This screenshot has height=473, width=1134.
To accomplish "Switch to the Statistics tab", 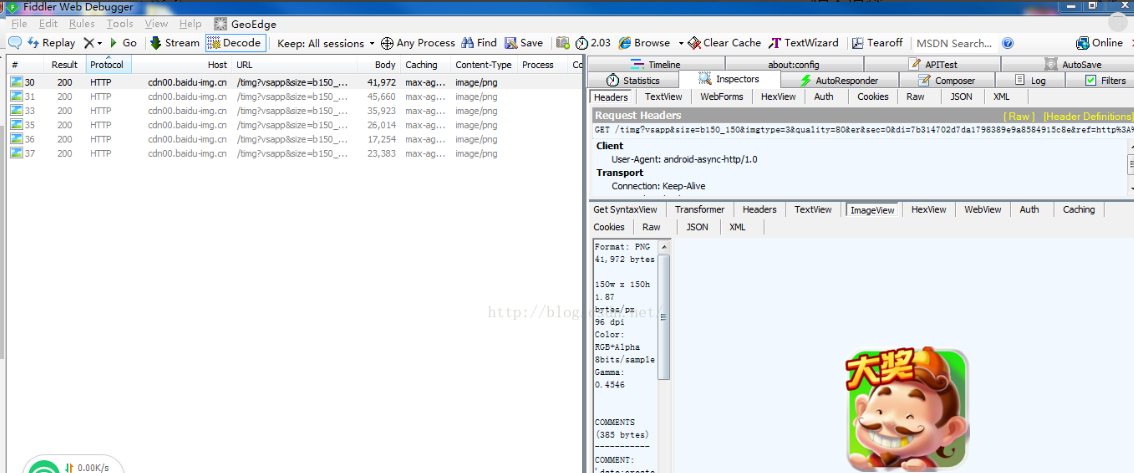I will pyautogui.click(x=633, y=80).
